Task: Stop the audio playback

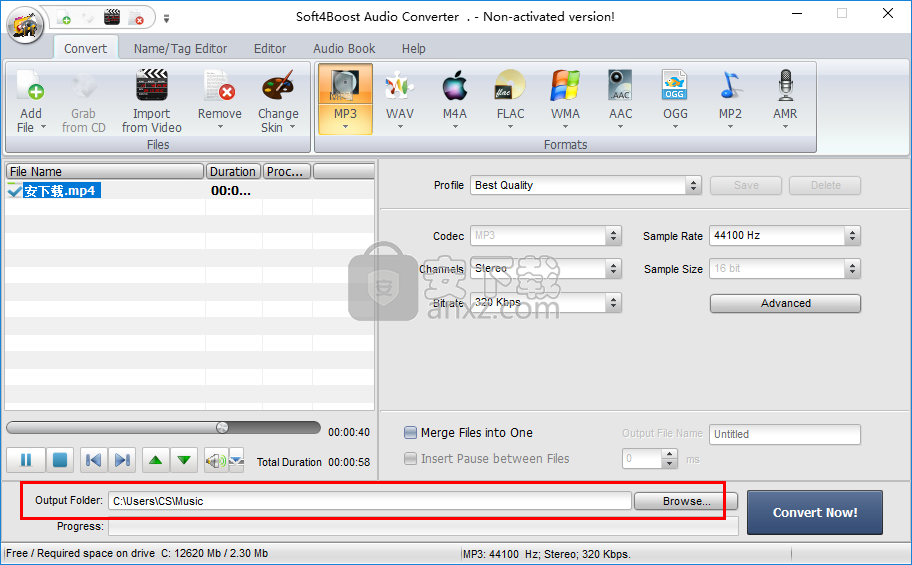Action: (x=59, y=460)
